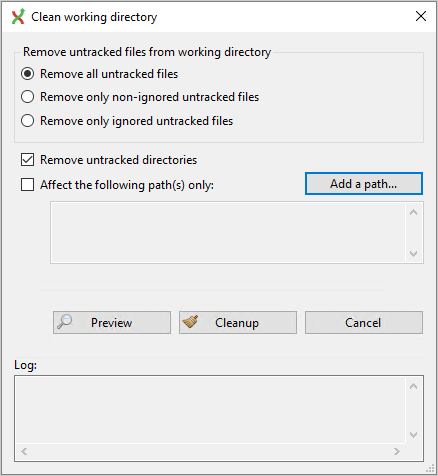Viewport: 438px width, 476px height.
Task: Click Log horizontal scroll right arrow
Action: (397, 451)
